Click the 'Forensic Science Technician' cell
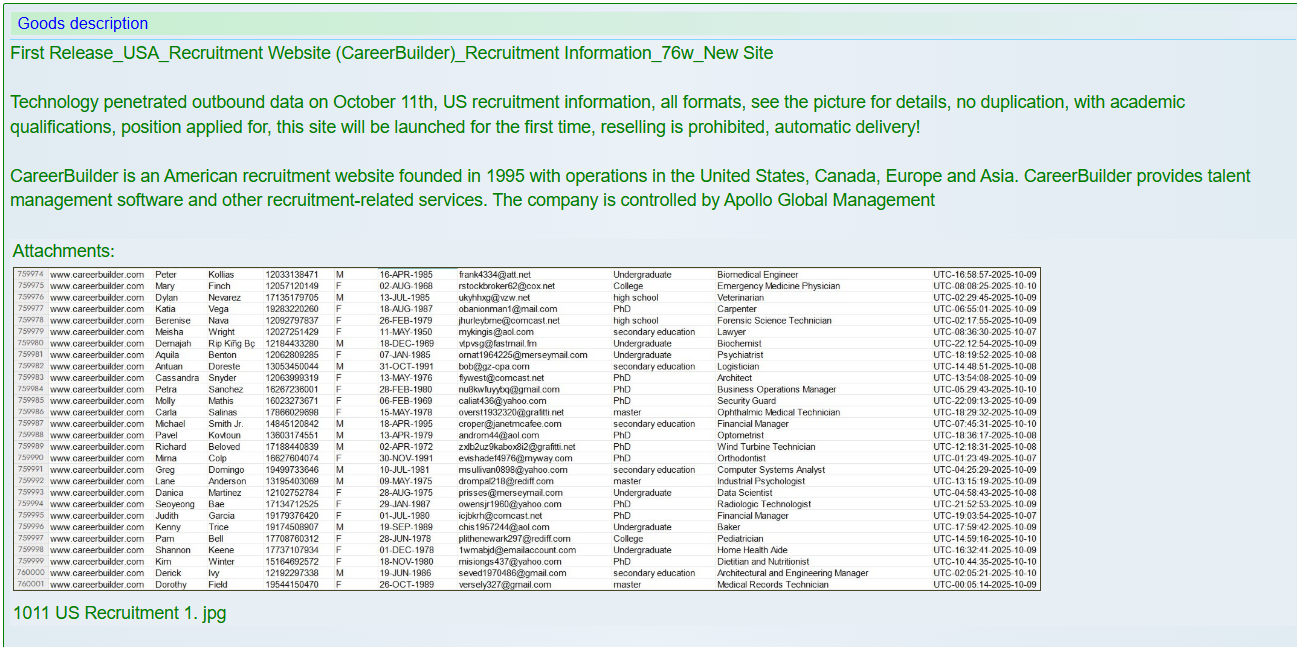 (774, 321)
